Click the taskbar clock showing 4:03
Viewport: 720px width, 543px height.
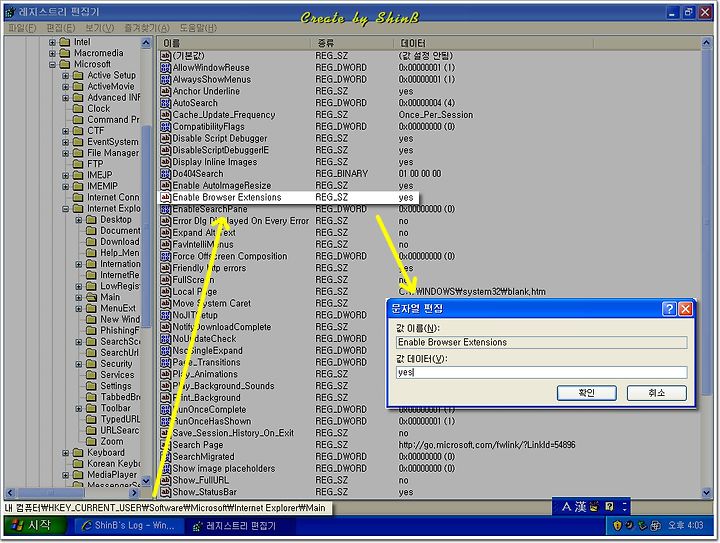pyautogui.click(x=685, y=525)
